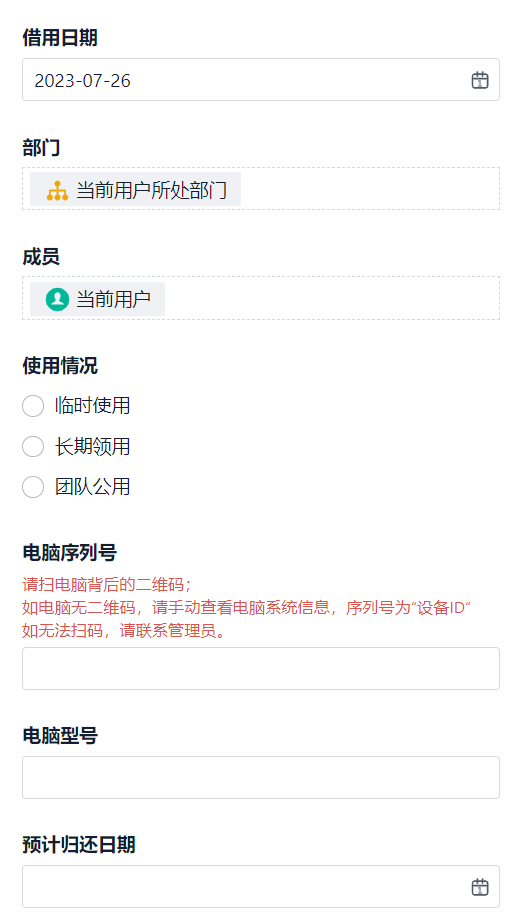Click the 使用情况 section heading

tap(60, 366)
